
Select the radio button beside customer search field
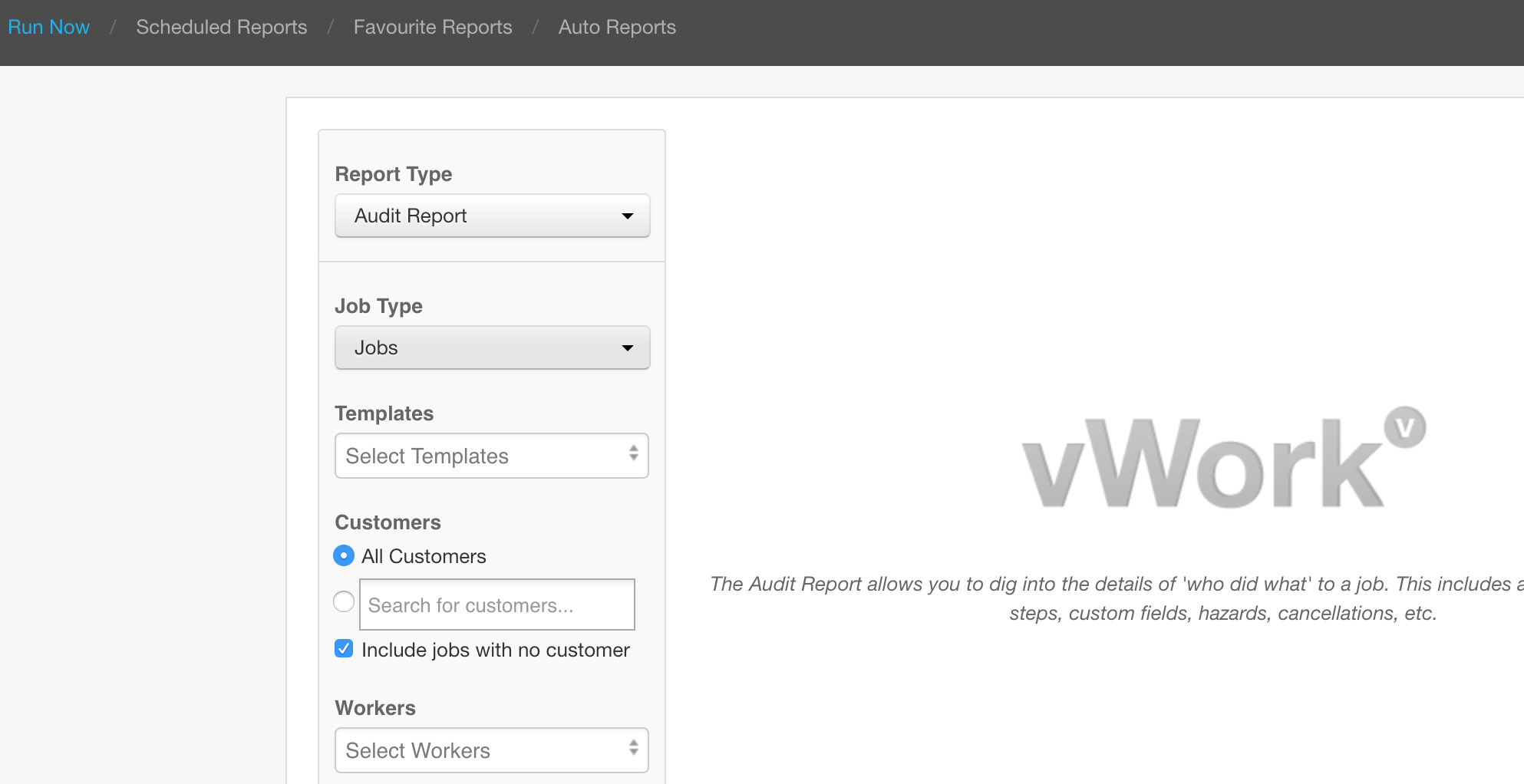[x=344, y=601]
